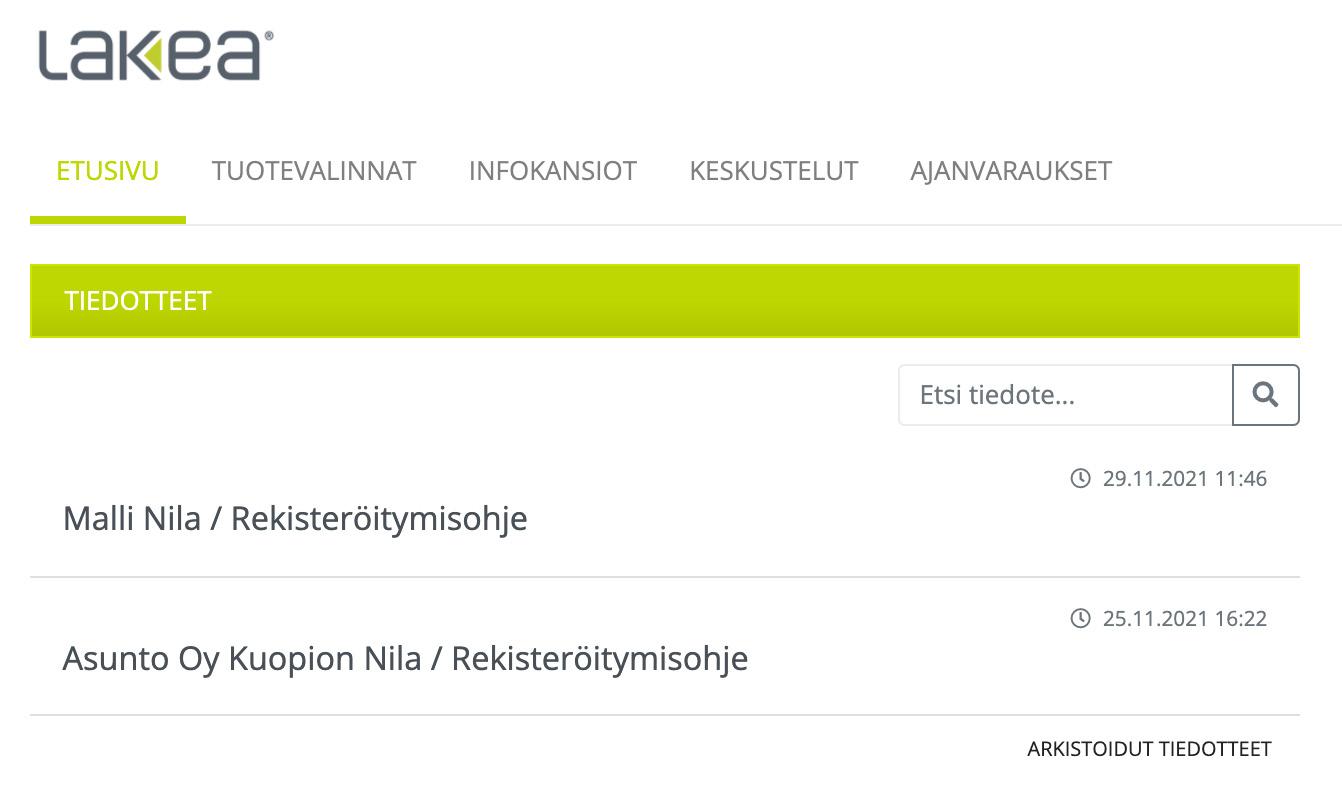1342x787 pixels.
Task: Open Asunto Oy Kuopion Nila announcement
Action: click(405, 659)
